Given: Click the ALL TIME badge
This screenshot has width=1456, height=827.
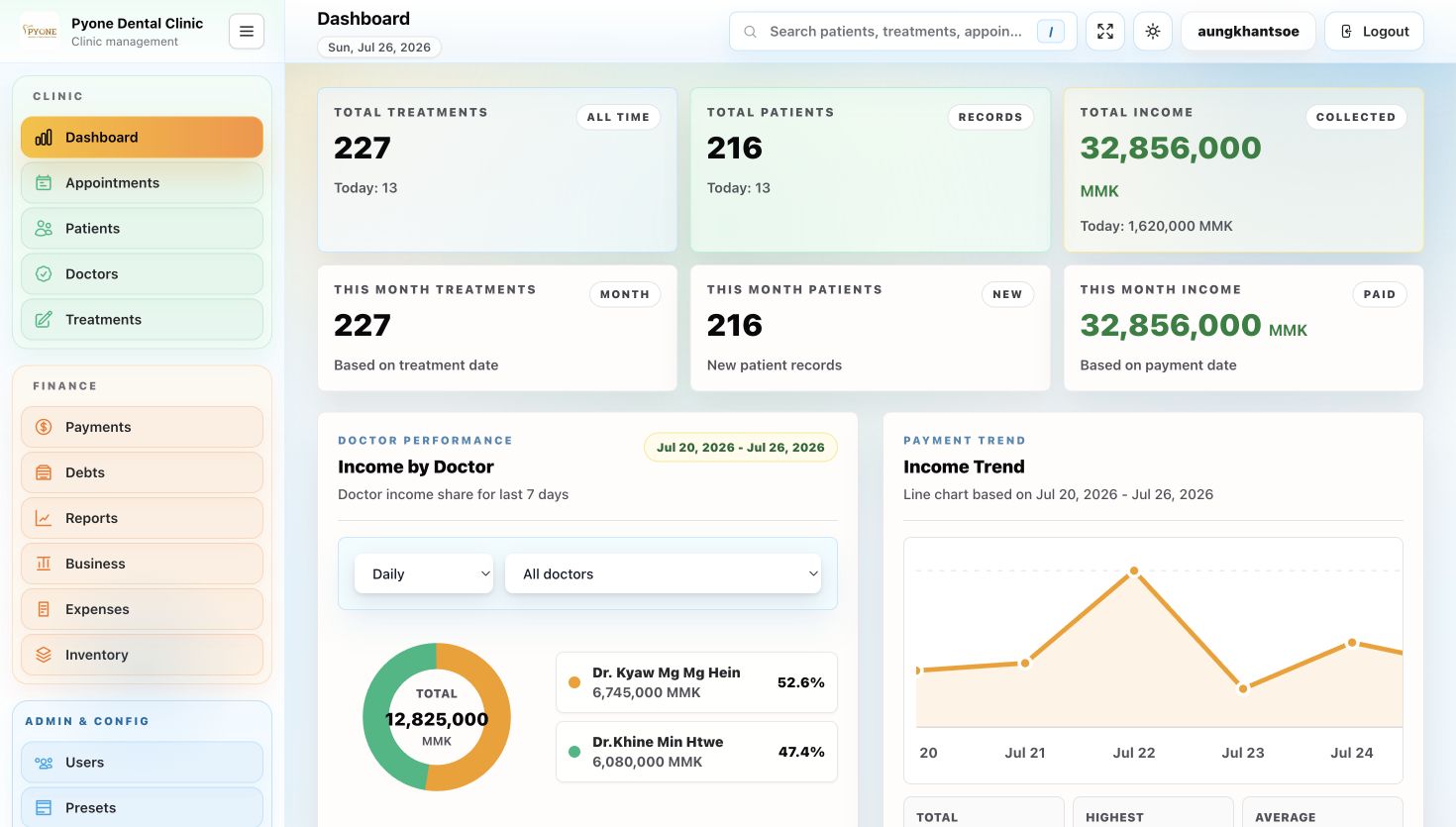Looking at the screenshot, I should click(618, 117).
